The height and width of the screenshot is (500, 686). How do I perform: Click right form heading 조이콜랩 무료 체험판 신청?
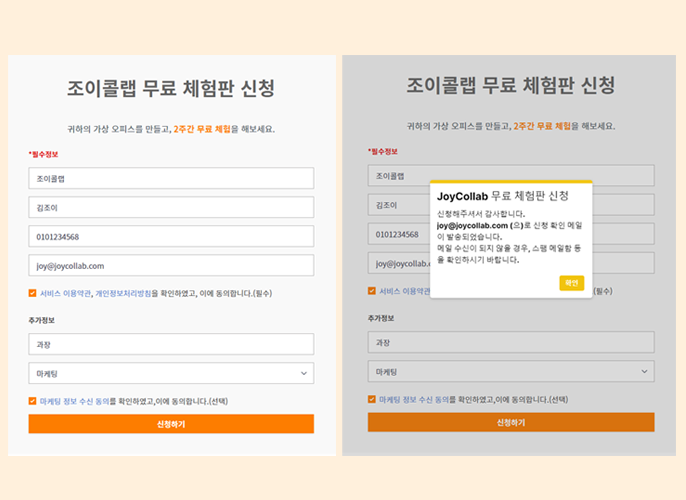click(x=511, y=85)
